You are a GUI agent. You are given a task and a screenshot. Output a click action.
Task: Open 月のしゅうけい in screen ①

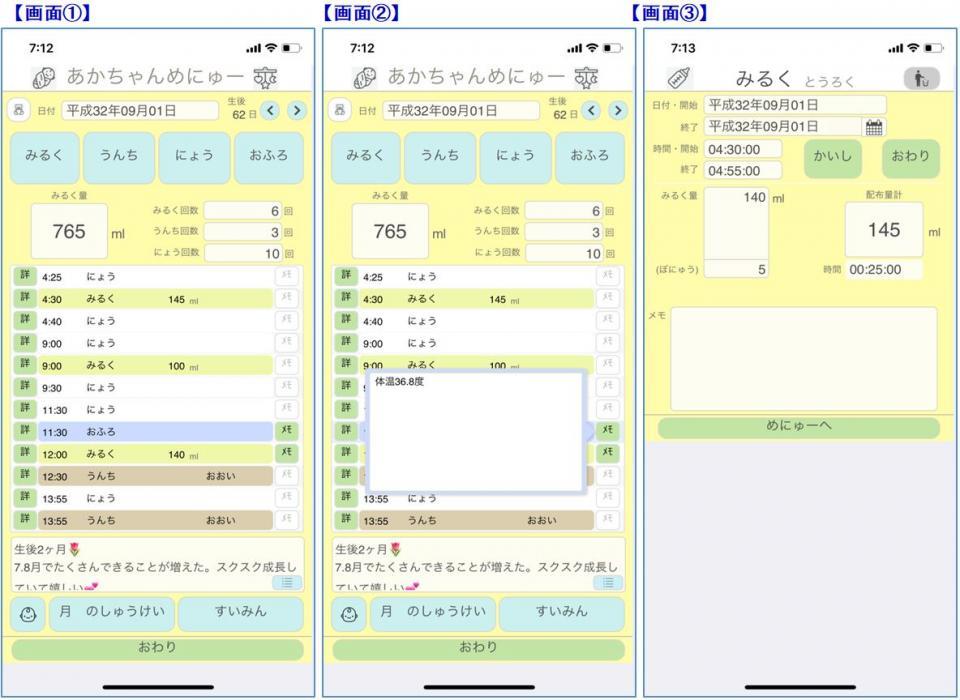[x=112, y=614]
